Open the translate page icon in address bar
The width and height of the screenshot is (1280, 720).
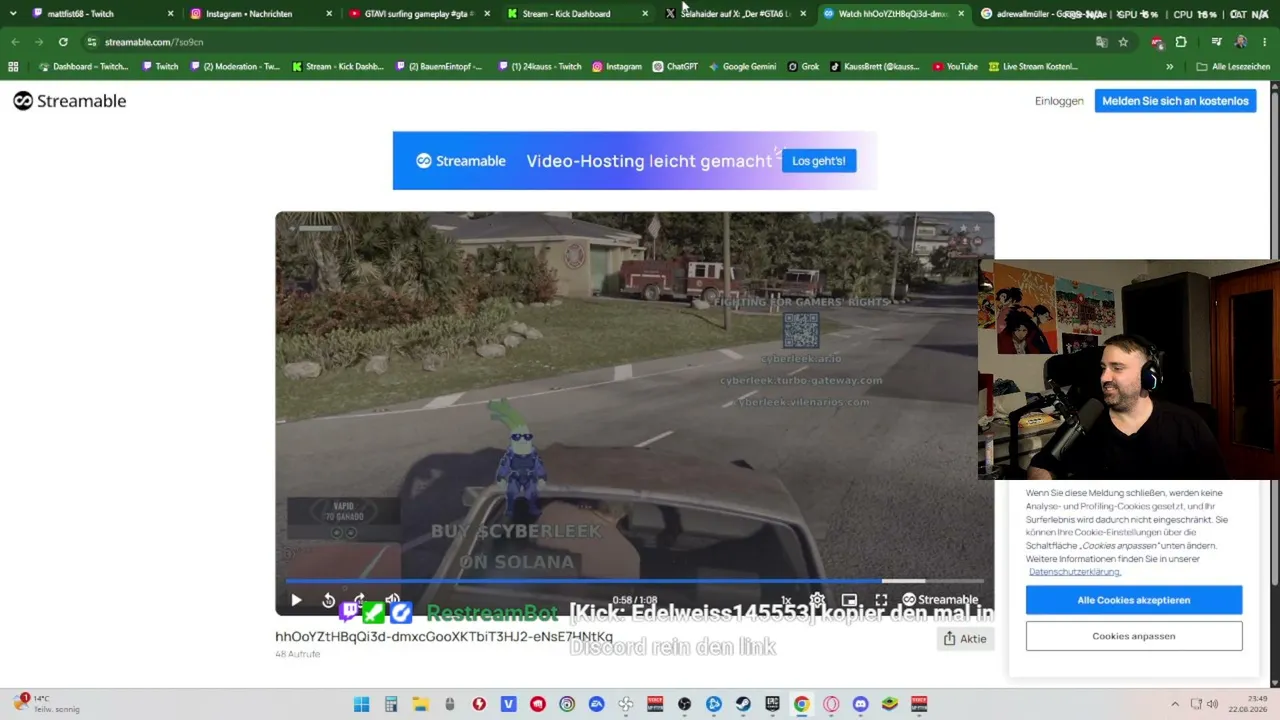pyautogui.click(x=1101, y=42)
